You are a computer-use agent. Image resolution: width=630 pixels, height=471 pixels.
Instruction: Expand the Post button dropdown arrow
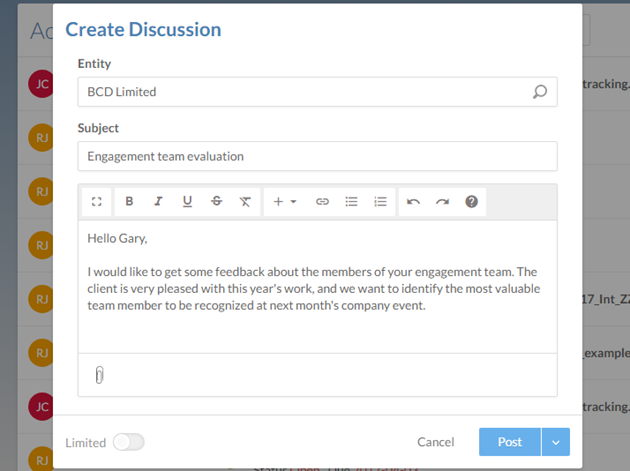555,442
